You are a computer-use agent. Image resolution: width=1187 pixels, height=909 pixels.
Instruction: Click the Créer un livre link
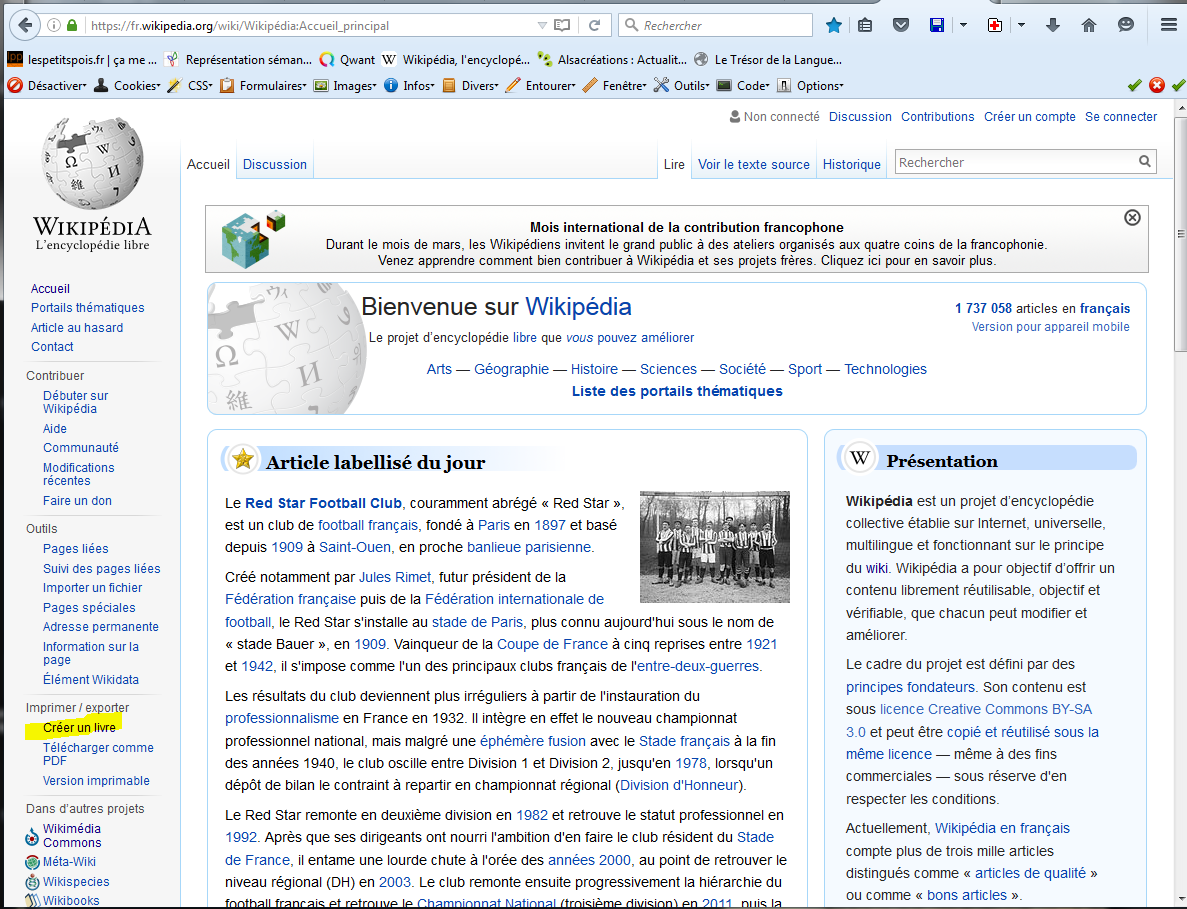(x=79, y=728)
